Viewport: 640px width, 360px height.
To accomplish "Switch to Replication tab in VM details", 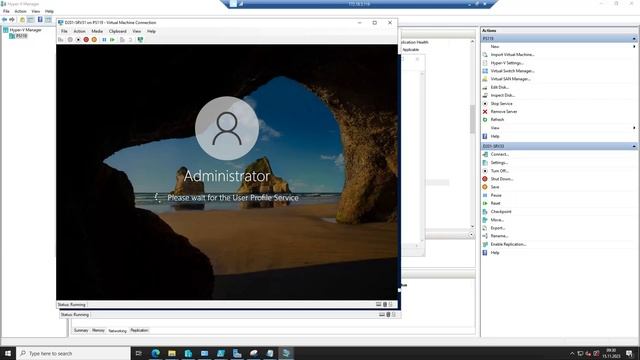I will 139,330.
